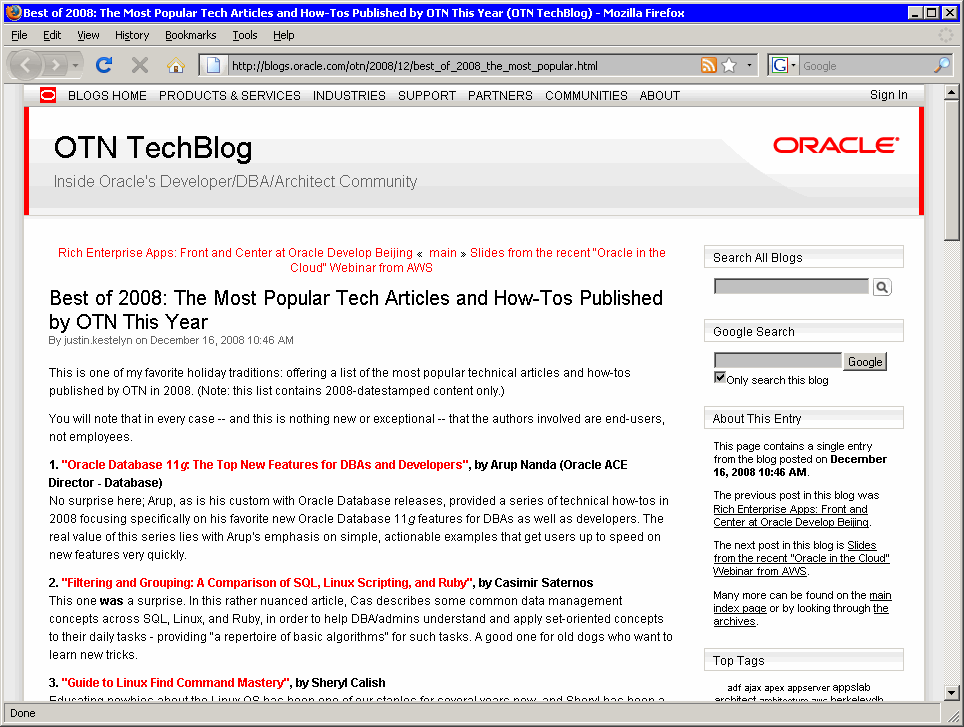964x727 pixels.
Task: Open the recent pages history dropdown
Action: click(75, 65)
